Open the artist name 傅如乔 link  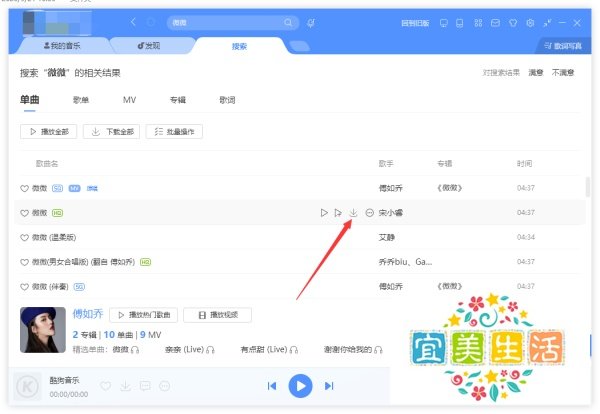[88, 314]
